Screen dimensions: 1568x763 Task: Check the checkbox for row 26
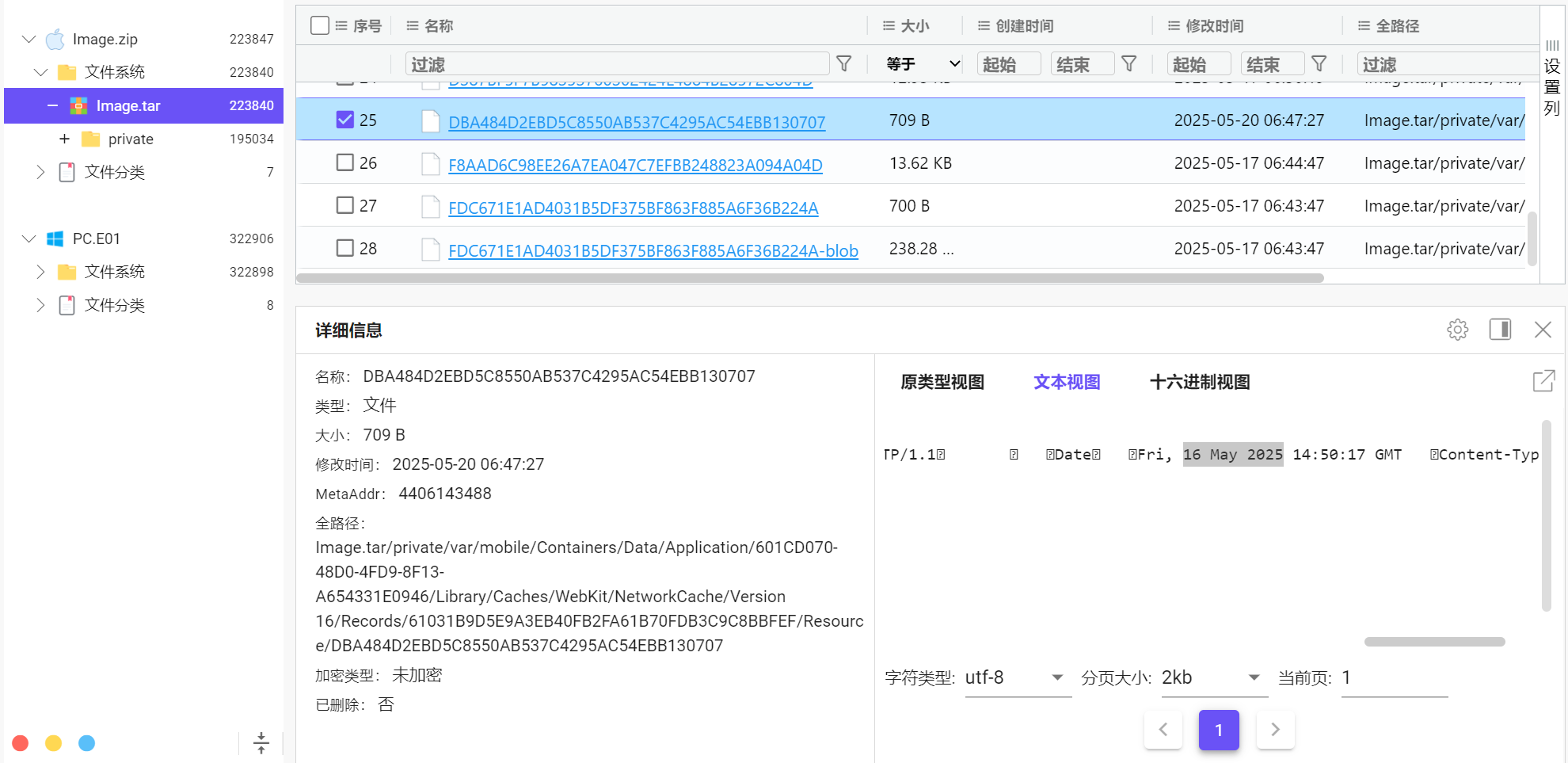tap(345, 162)
